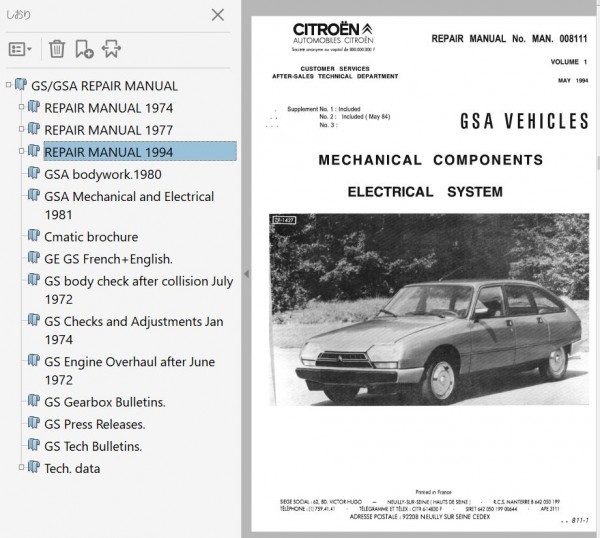Find the current bookmark icon
Screen dimensions: 600x538
(111, 49)
